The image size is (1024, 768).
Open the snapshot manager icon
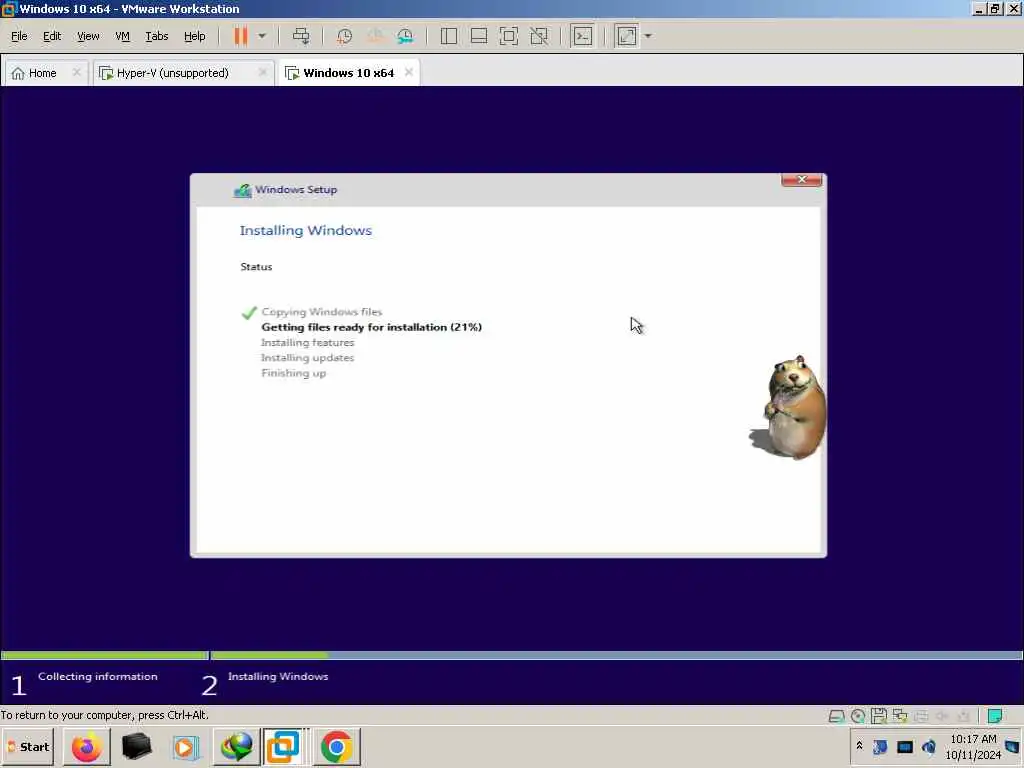tap(405, 36)
